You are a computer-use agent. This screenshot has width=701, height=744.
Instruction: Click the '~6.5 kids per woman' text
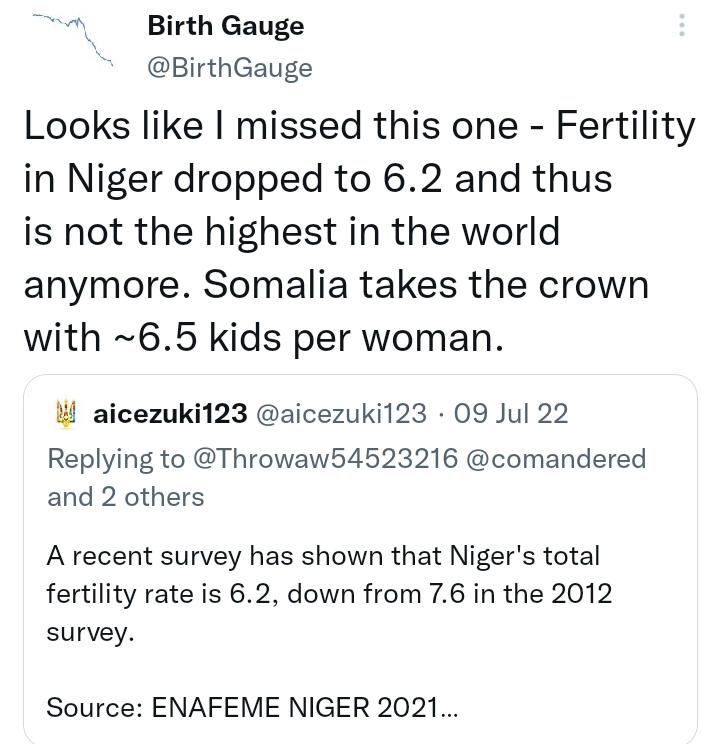308,337
